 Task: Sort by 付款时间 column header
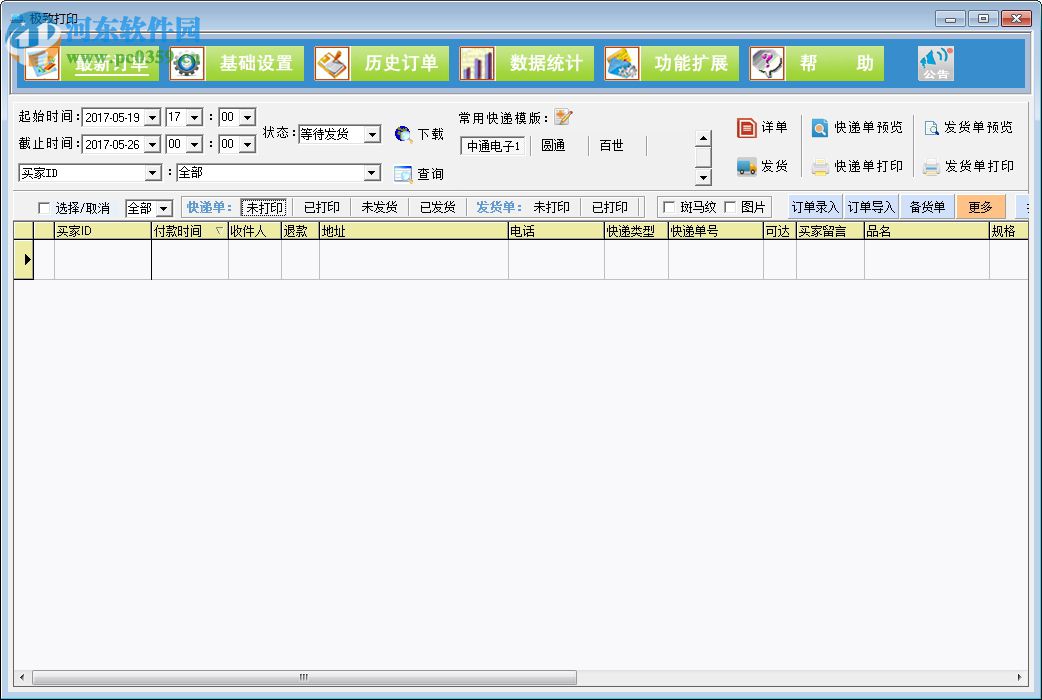(x=189, y=231)
